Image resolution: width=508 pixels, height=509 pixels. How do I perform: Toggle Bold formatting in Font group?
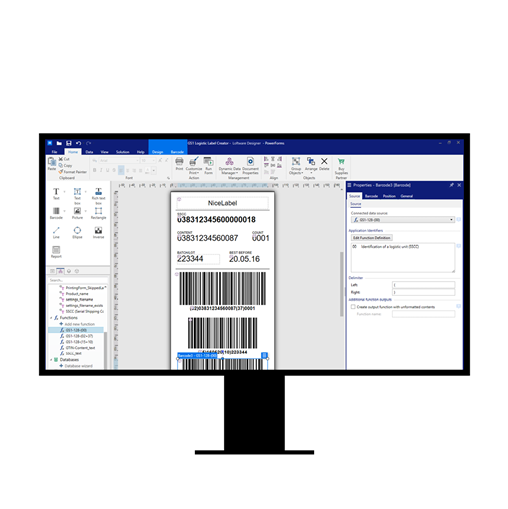pyautogui.click(x=94, y=170)
